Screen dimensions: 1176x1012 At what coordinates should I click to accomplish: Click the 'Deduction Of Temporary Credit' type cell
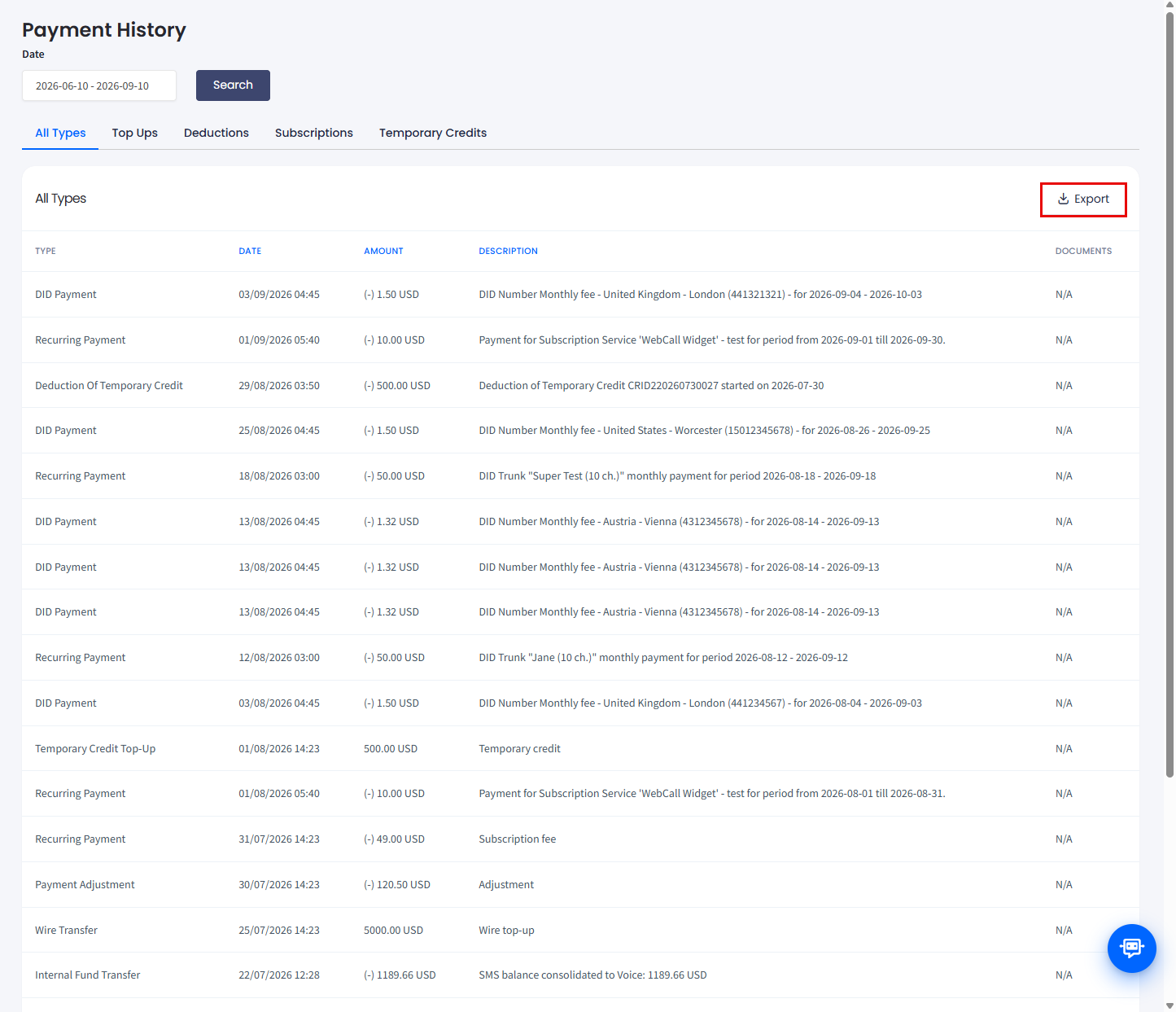[109, 386]
